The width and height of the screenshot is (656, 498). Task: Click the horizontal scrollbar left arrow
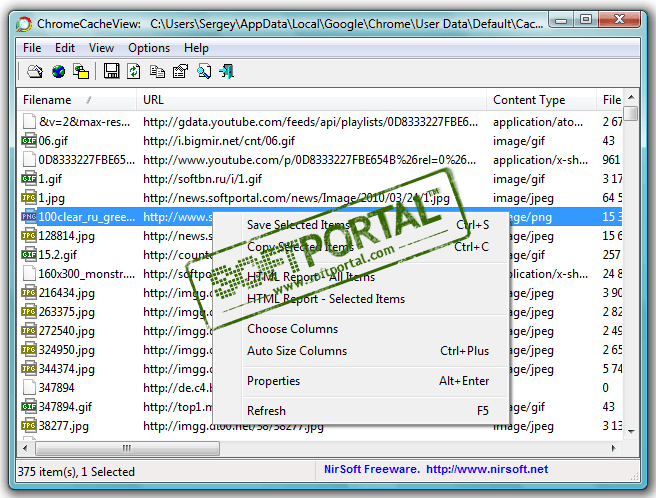(26, 449)
